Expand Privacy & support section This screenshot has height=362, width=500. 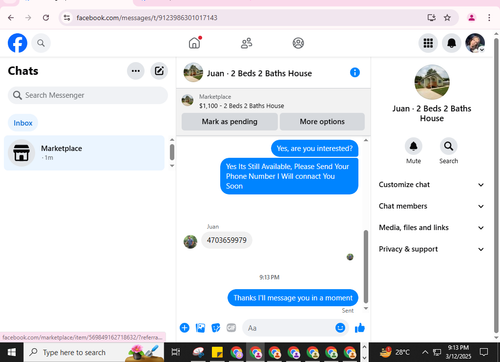[431, 249]
